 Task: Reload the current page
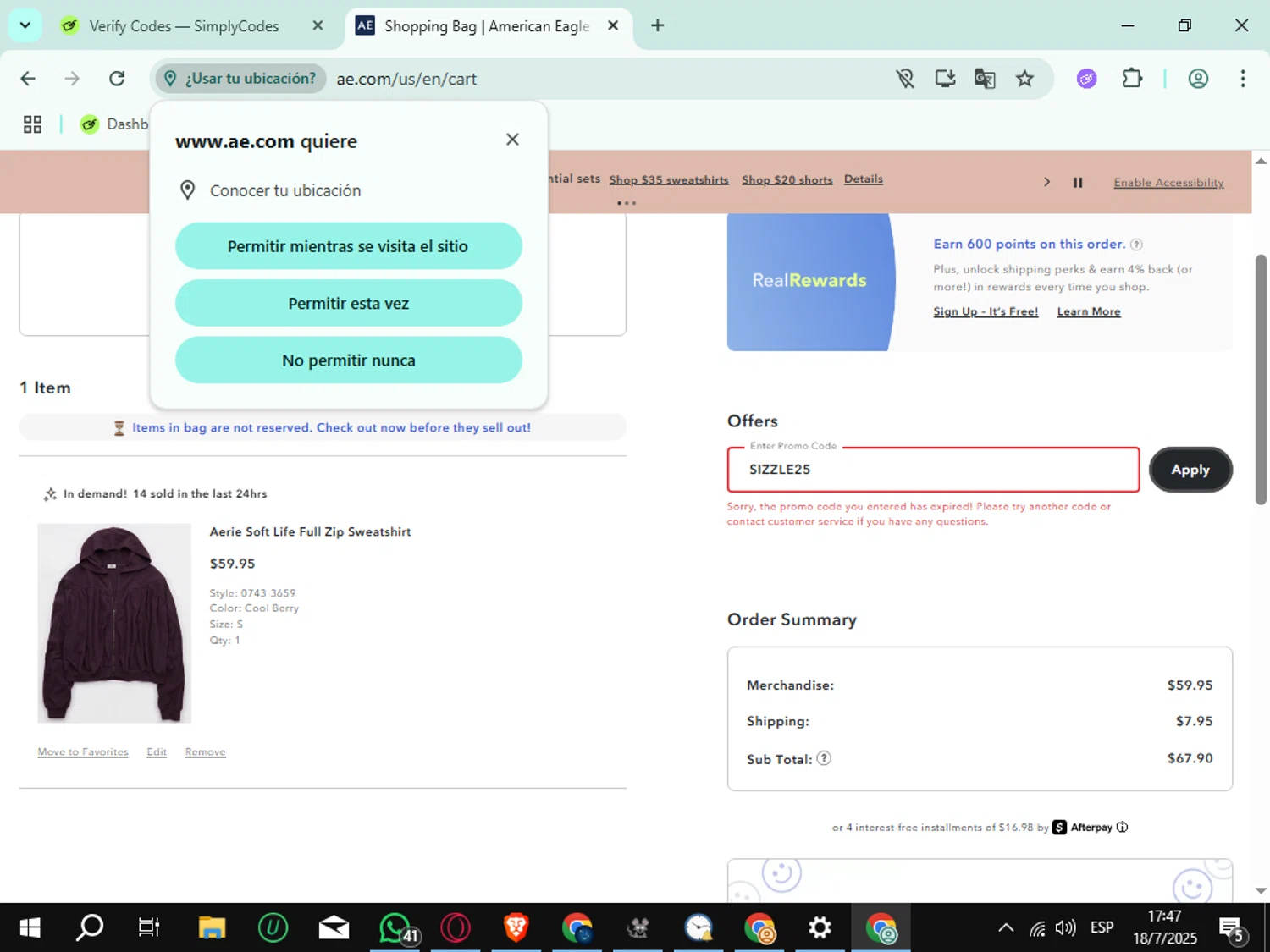[117, 79]
